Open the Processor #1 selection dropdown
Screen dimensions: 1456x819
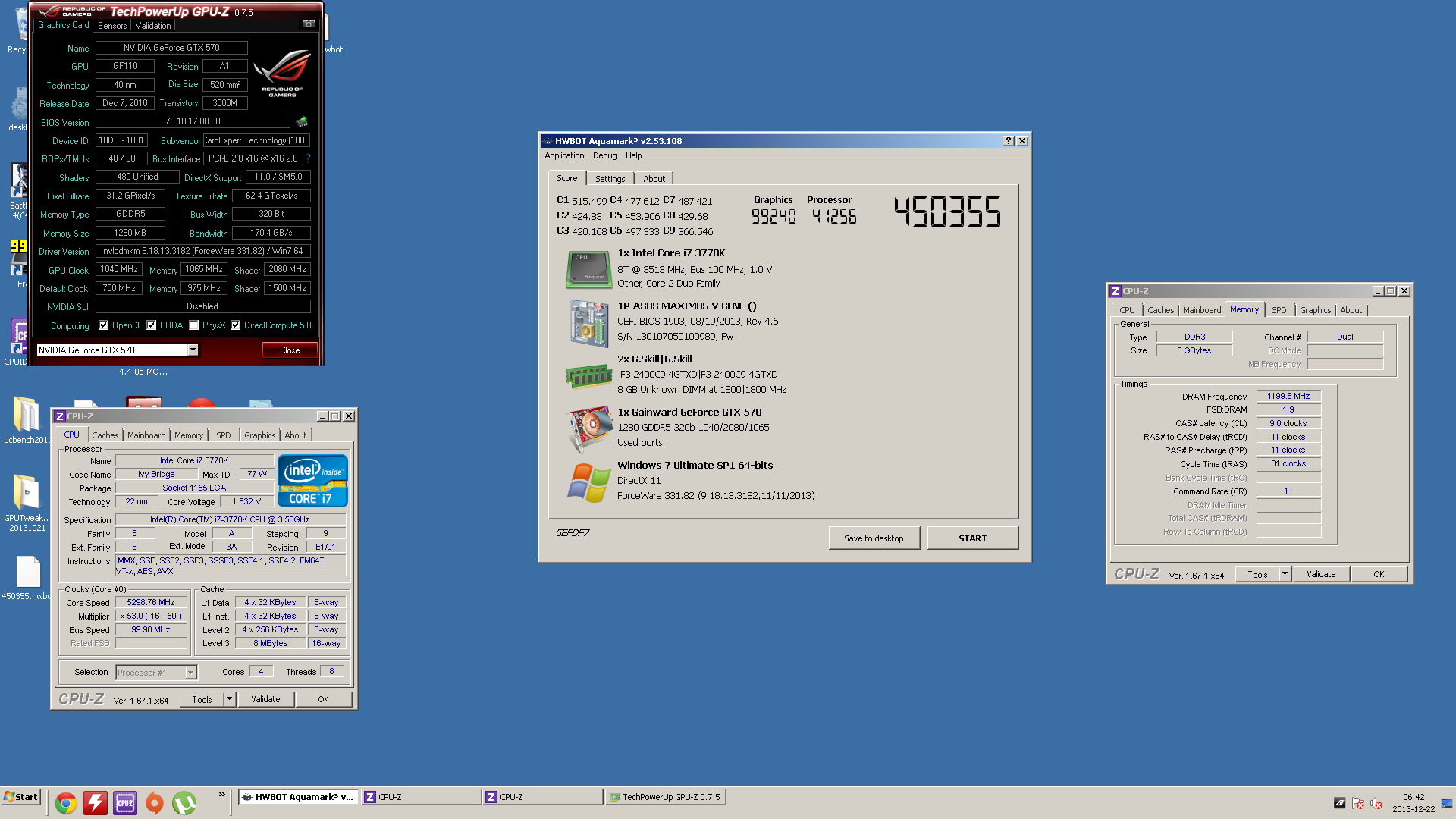[190, 673]
